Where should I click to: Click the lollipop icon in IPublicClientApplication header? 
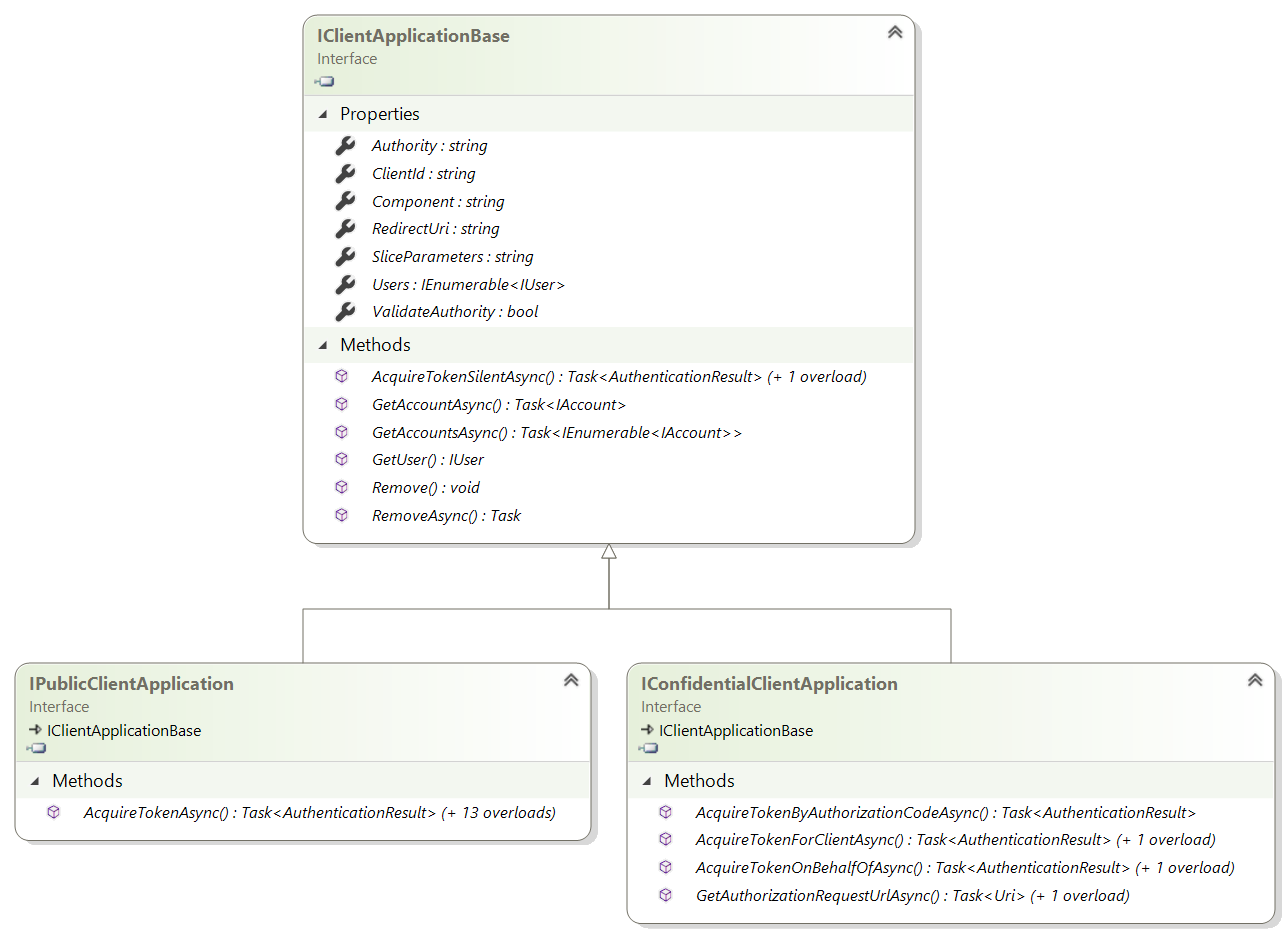(x=37, y=748)
